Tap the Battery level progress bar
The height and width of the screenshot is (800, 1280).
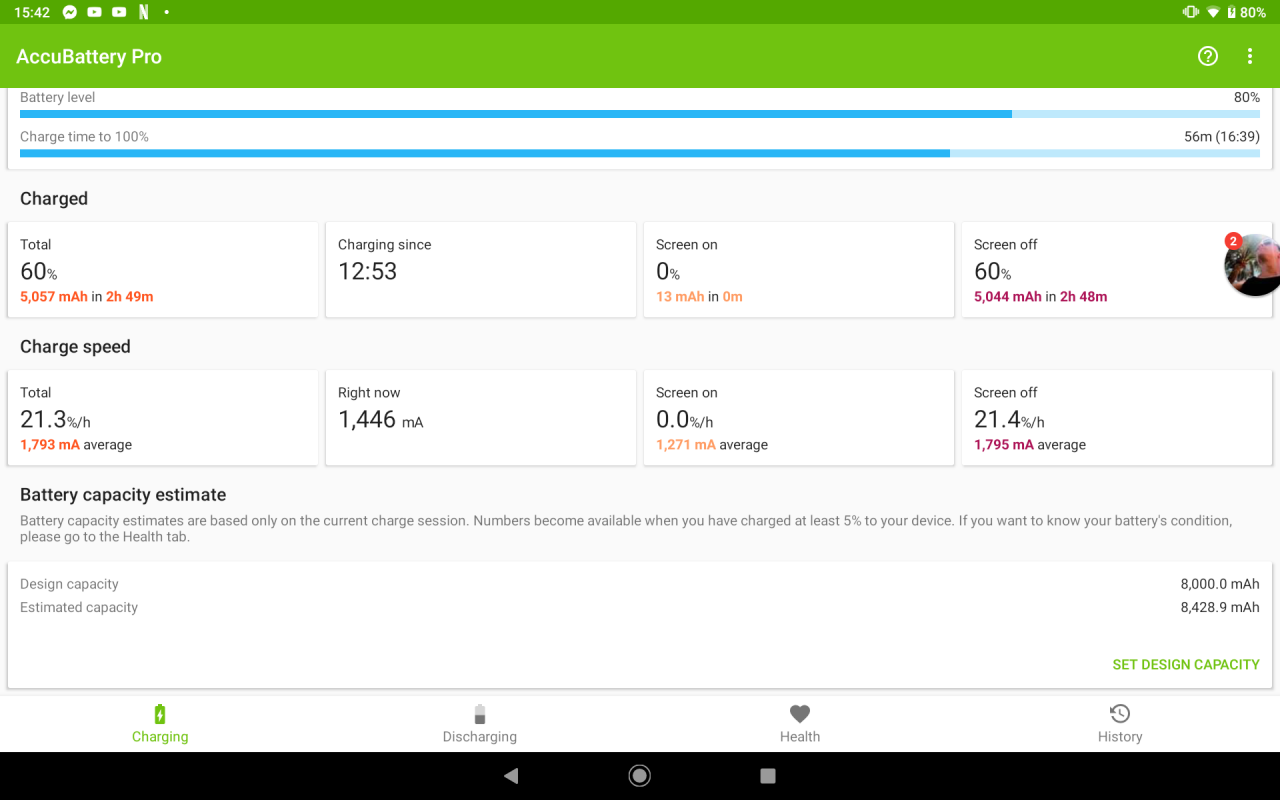pyautogui.click(x=640, y=114)
